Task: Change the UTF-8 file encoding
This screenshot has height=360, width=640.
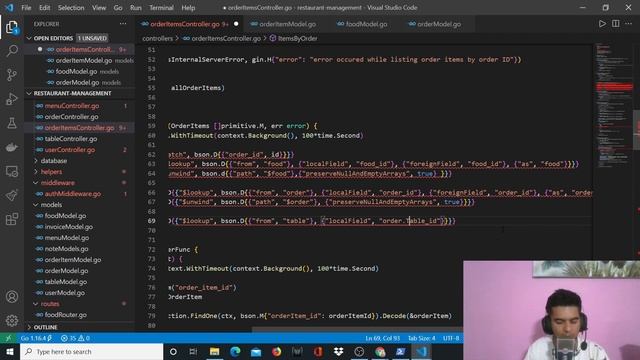Action: coord(451,338)
